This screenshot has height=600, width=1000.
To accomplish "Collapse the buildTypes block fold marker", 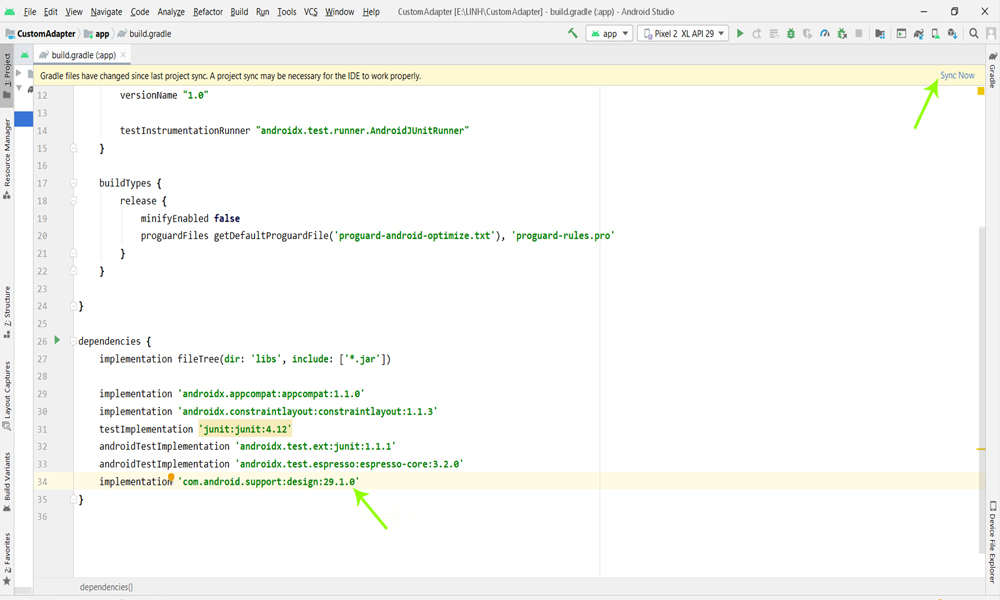I will (73, 183).
